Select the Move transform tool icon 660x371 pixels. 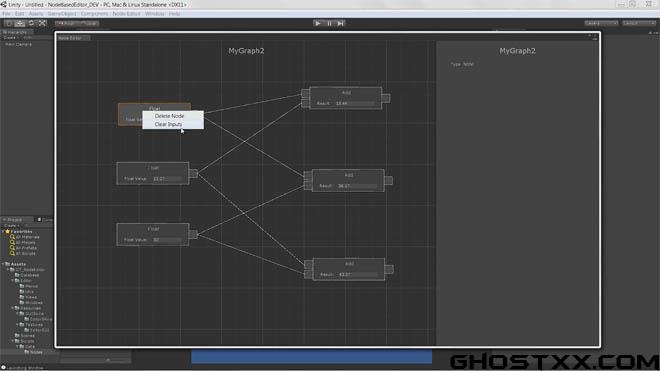[x=19, y=24]
